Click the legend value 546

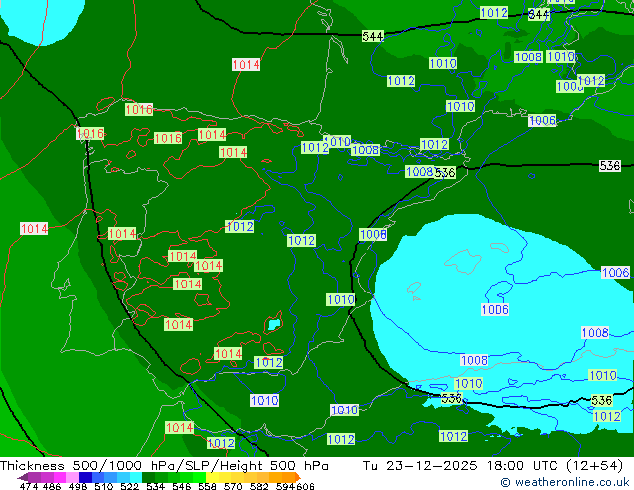182,486
